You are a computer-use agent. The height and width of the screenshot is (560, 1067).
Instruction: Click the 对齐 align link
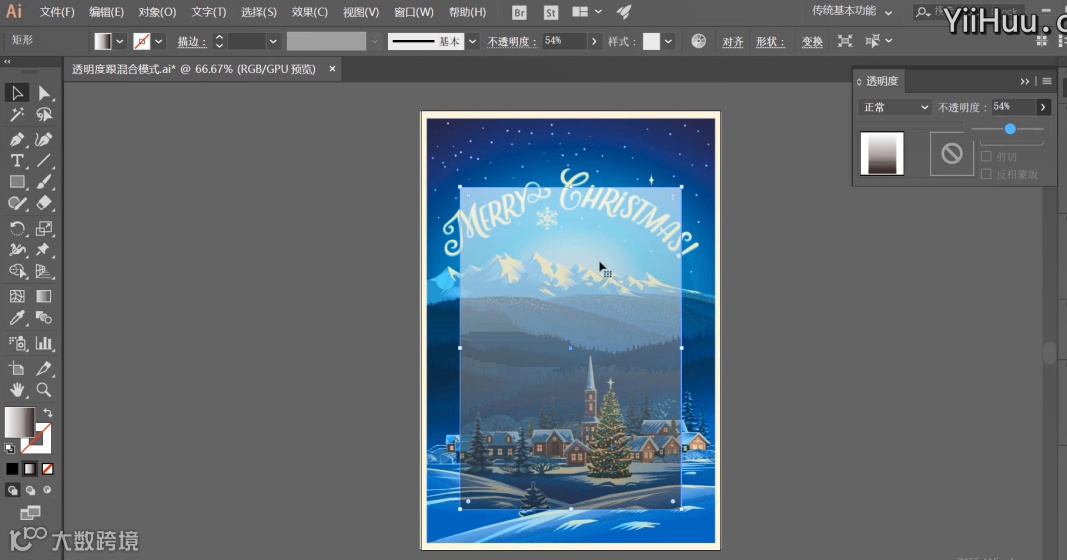733,42
